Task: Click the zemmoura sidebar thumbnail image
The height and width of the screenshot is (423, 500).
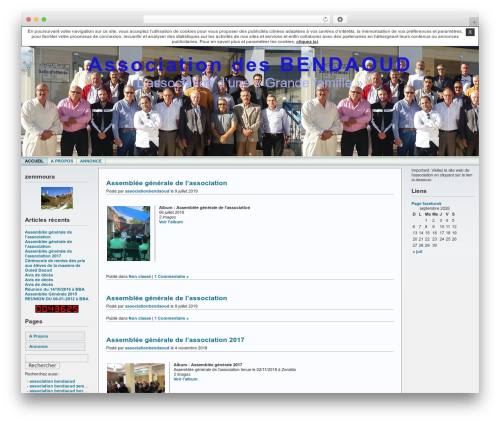Action: [57, 198]
